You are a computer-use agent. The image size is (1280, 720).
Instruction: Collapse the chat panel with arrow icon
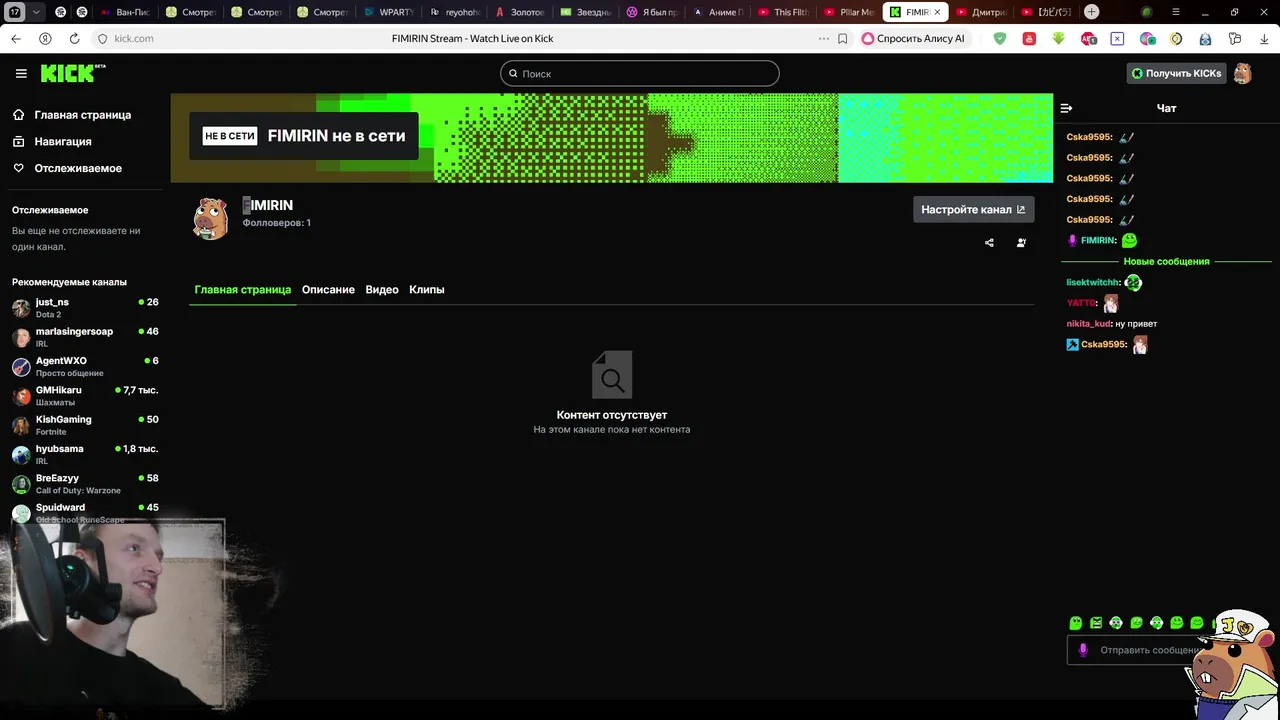tap(1066, 108)
